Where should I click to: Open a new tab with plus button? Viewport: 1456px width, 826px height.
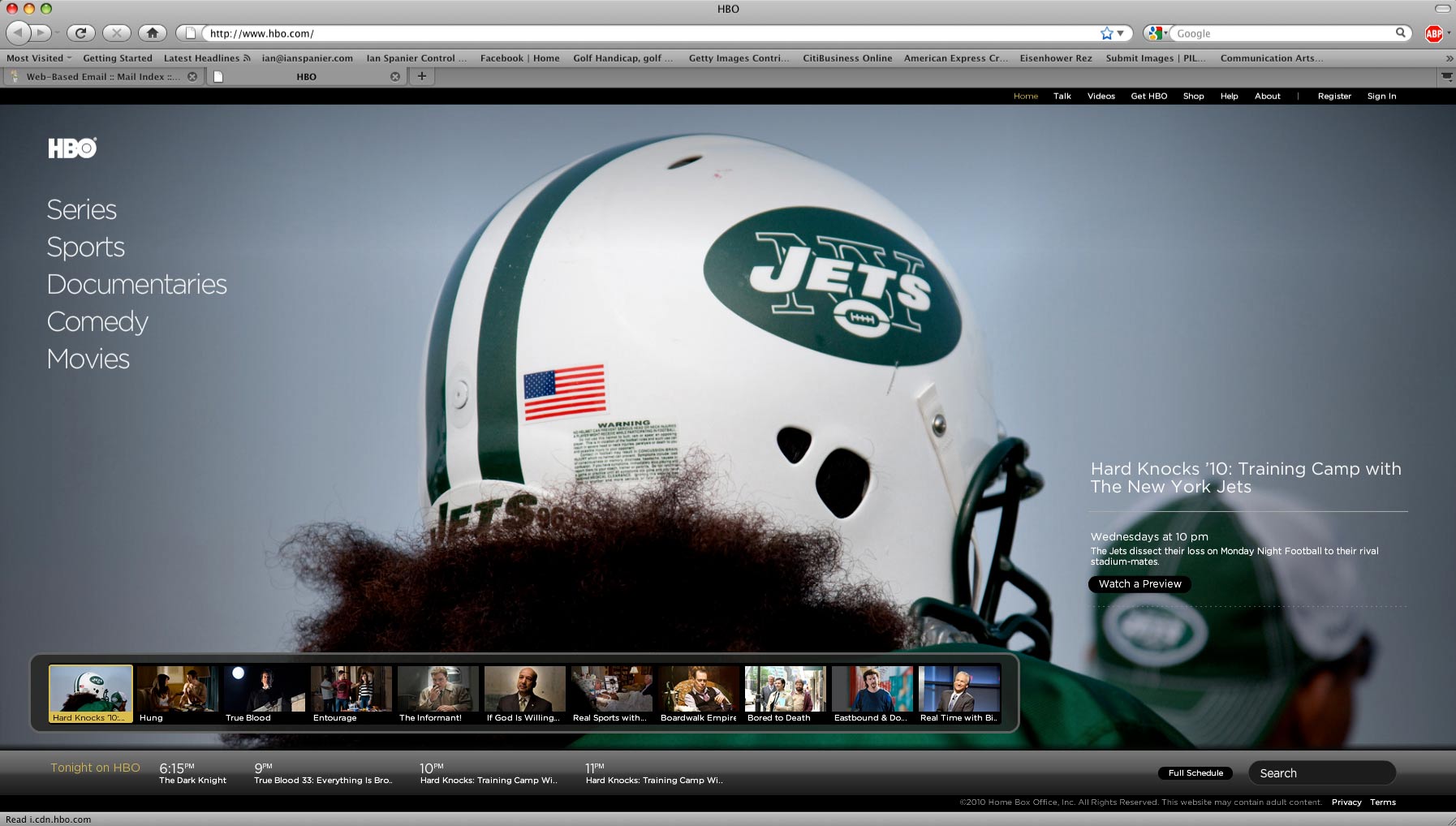(421, 76)
